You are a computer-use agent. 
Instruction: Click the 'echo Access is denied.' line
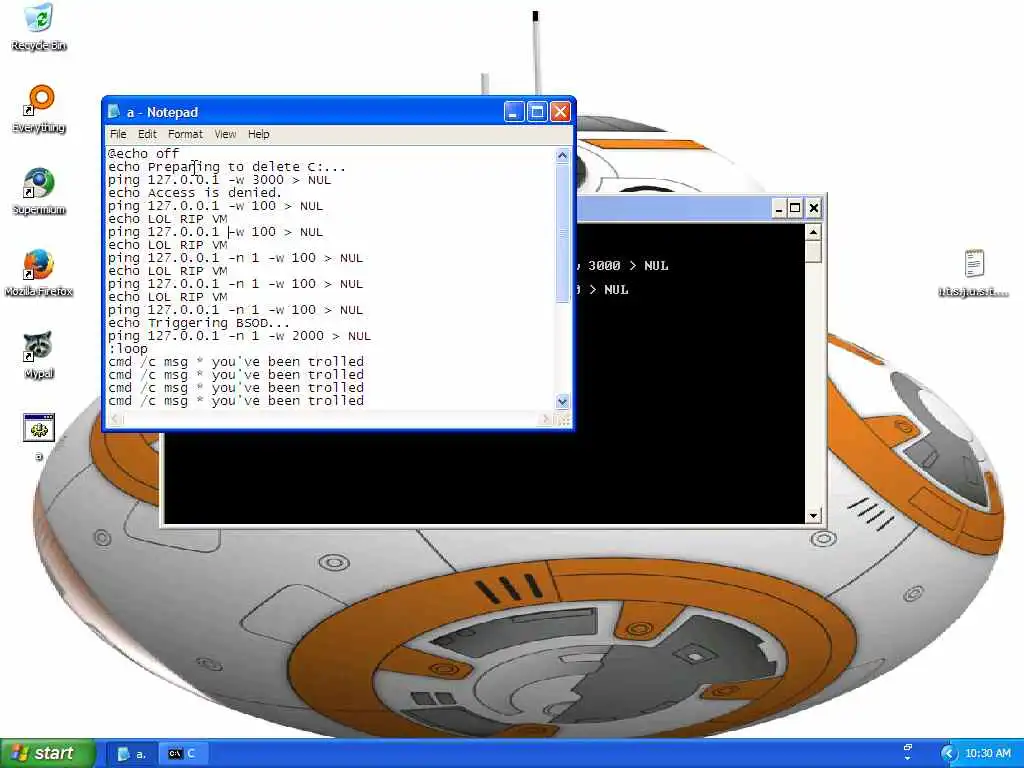(195, 193)
